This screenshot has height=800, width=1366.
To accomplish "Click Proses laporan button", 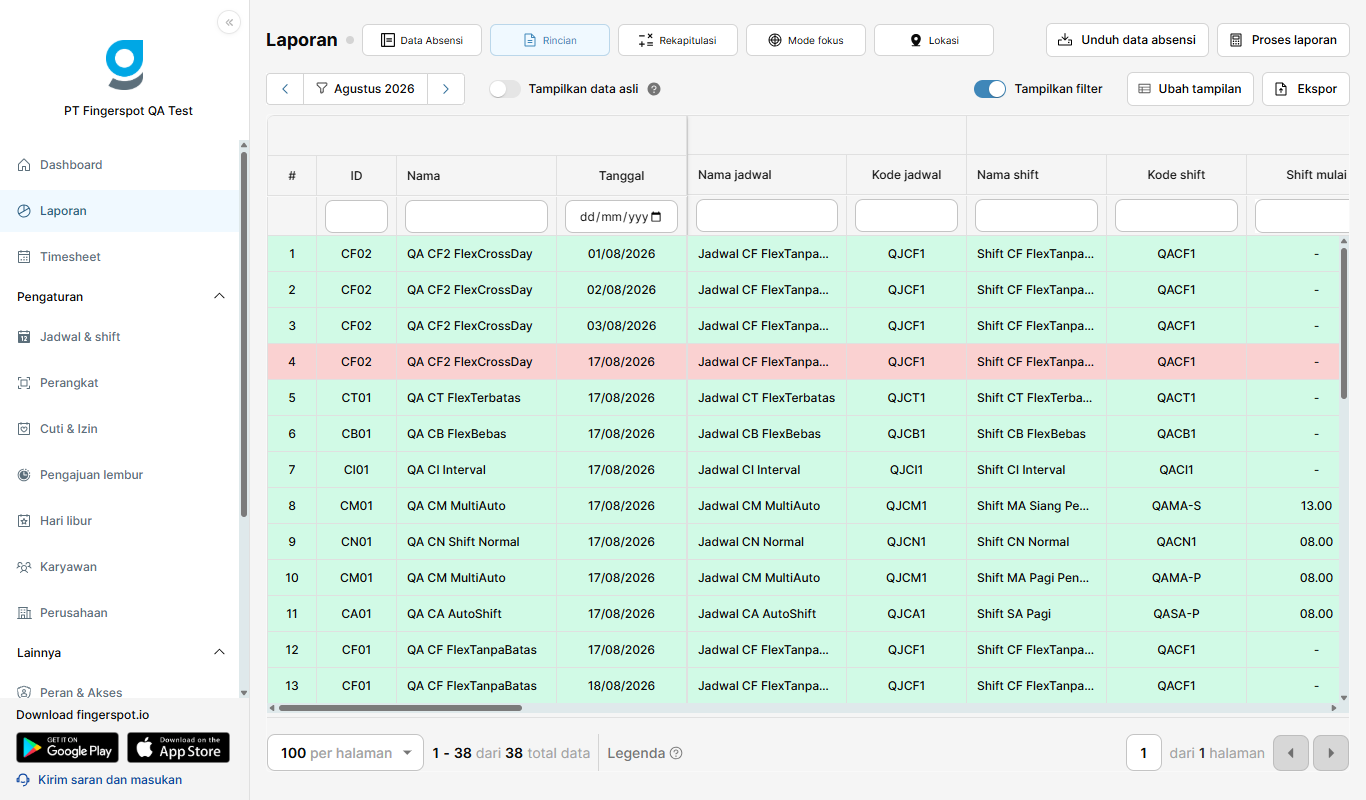I will (1283, 40).
